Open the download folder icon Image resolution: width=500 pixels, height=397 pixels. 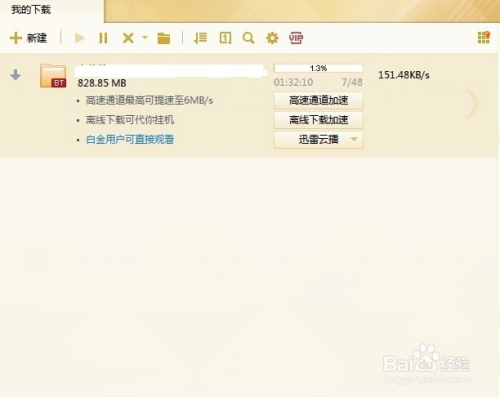164,38
